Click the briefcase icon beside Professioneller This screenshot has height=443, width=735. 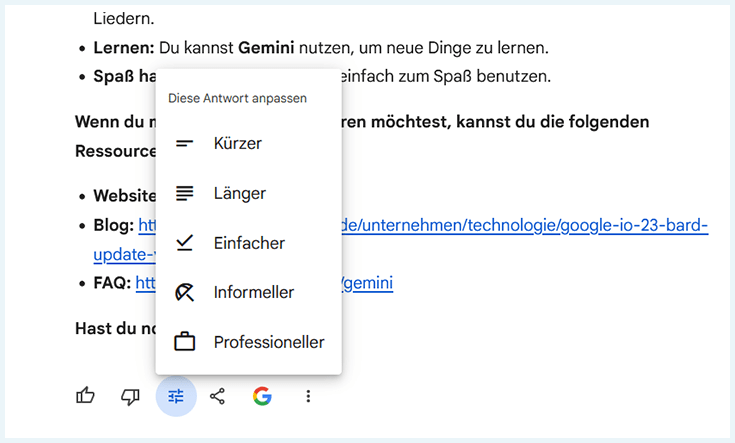tap(184, 342)
